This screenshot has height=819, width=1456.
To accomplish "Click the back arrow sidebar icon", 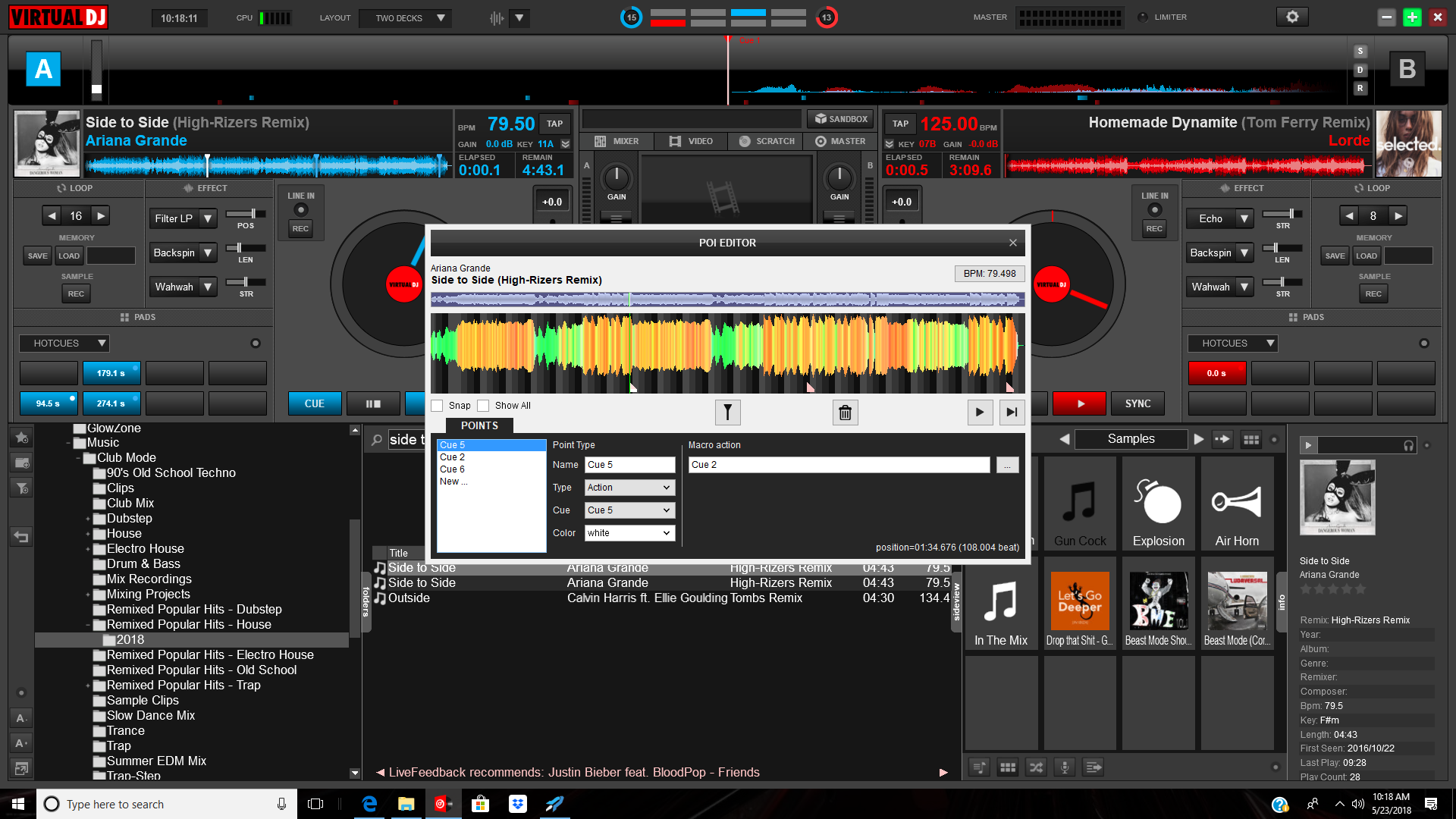I will pos(21,537).
